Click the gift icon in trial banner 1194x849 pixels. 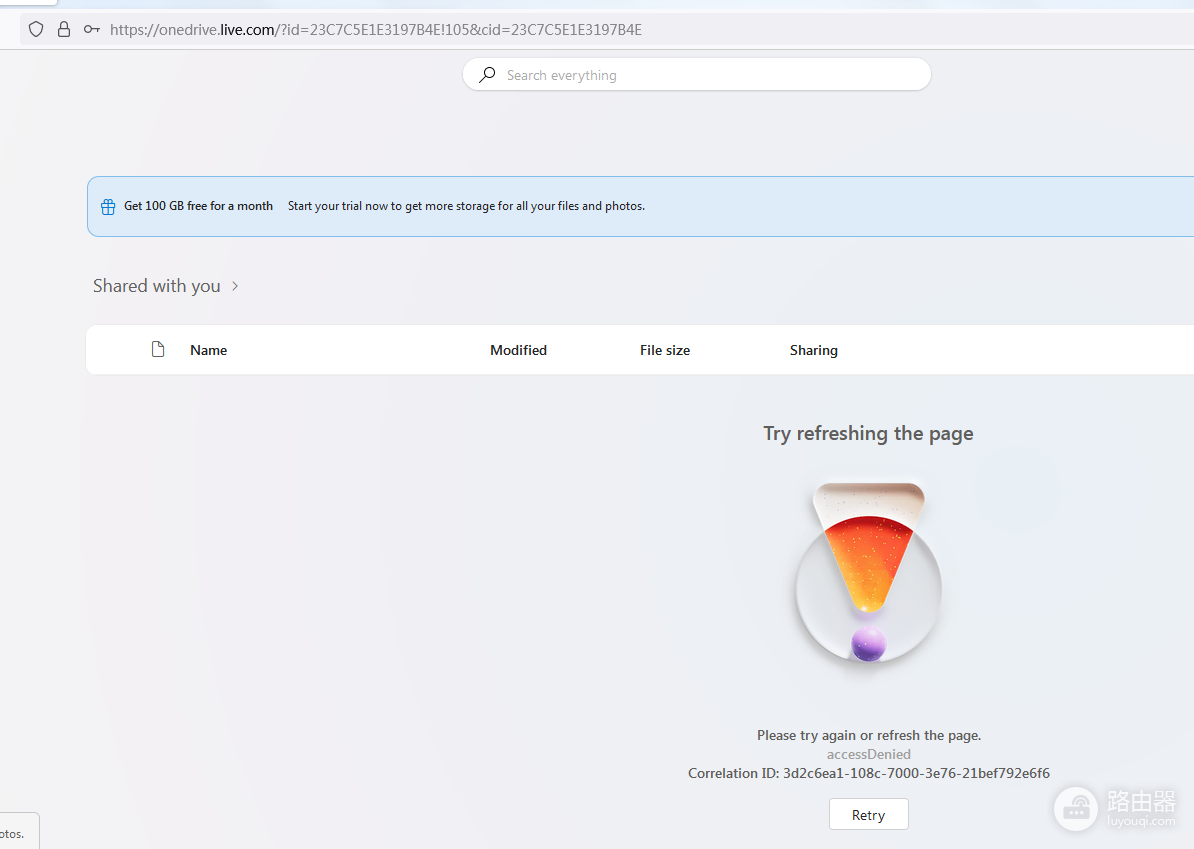click(108, 206)
